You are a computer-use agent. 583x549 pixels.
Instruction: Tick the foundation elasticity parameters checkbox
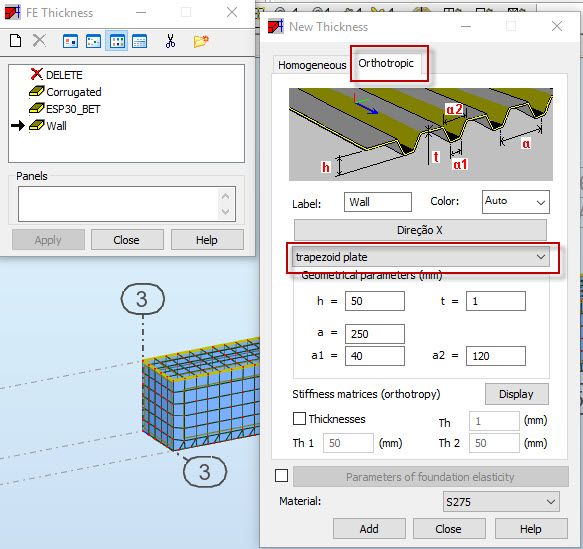(x=281, y=475)
